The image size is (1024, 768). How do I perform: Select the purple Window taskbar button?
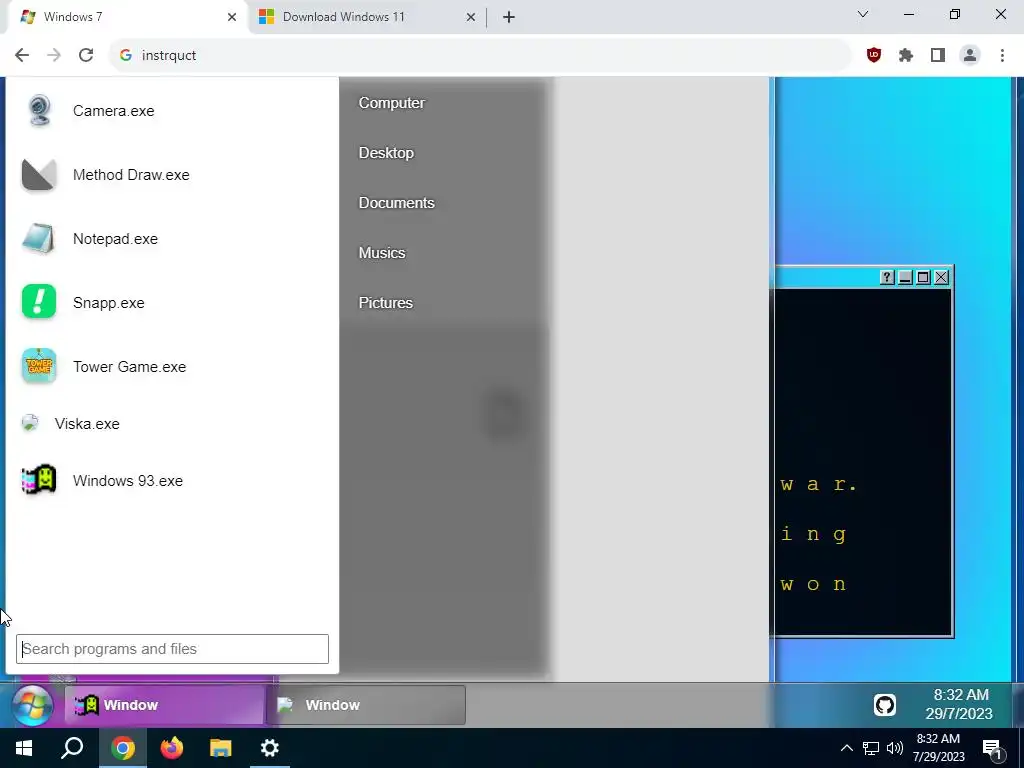click(165, 705)
